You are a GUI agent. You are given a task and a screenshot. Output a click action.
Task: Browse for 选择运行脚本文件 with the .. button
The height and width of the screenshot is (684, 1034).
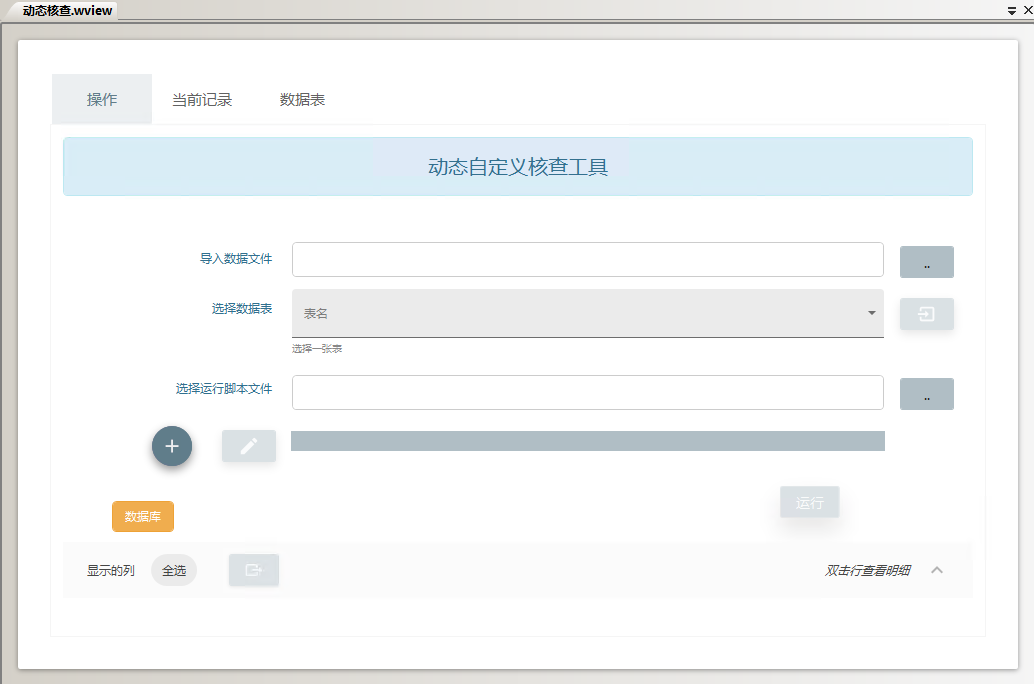coord(927,394)
